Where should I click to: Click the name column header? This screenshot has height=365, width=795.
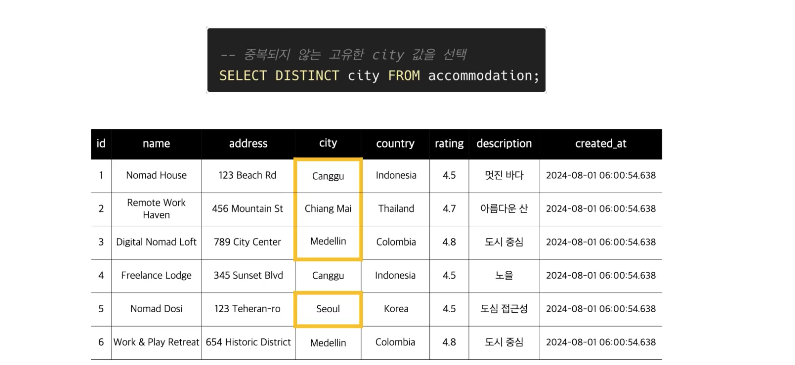[x=156, y=143]
